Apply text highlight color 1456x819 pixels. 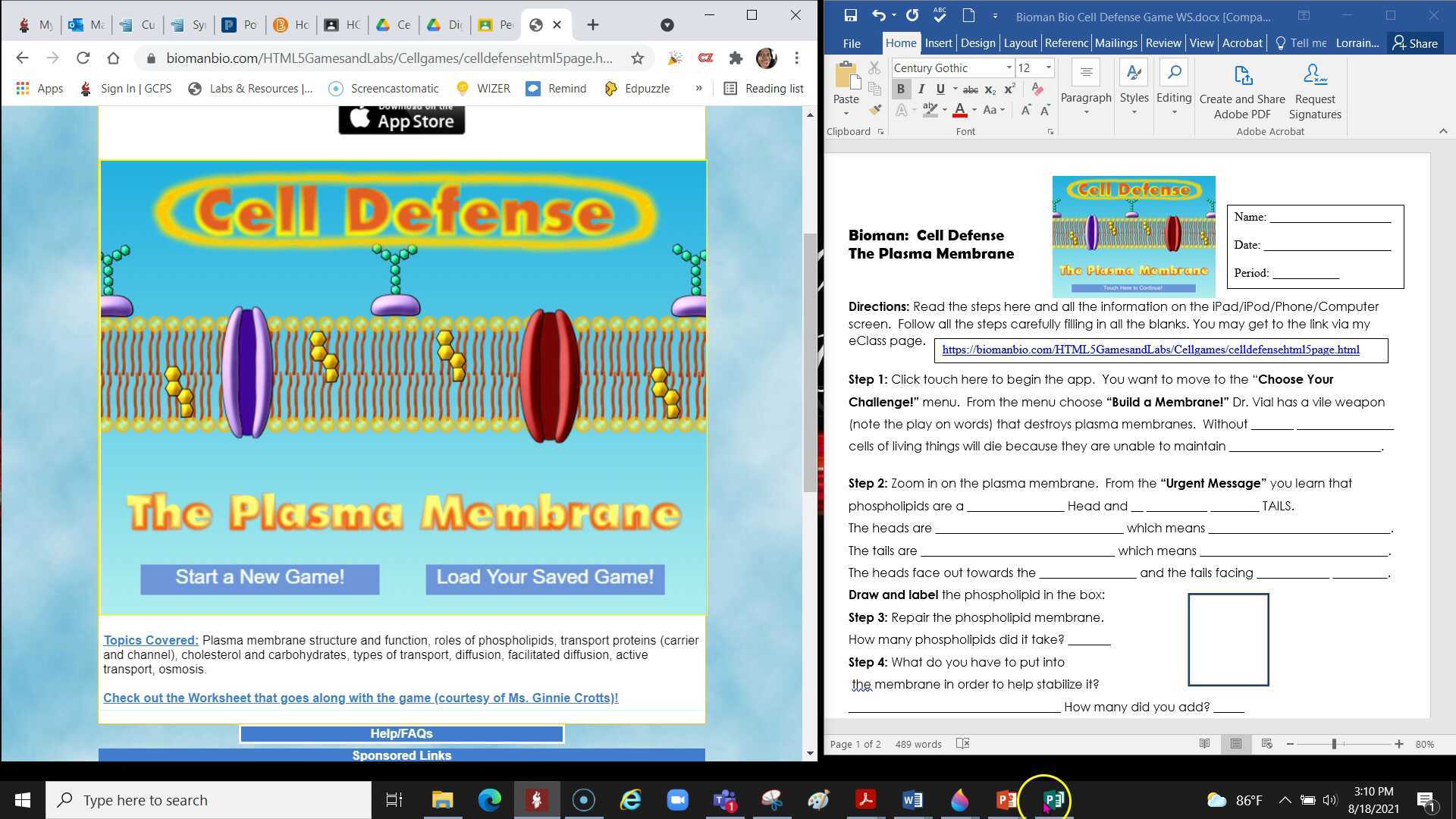click(x=930, y=110)
